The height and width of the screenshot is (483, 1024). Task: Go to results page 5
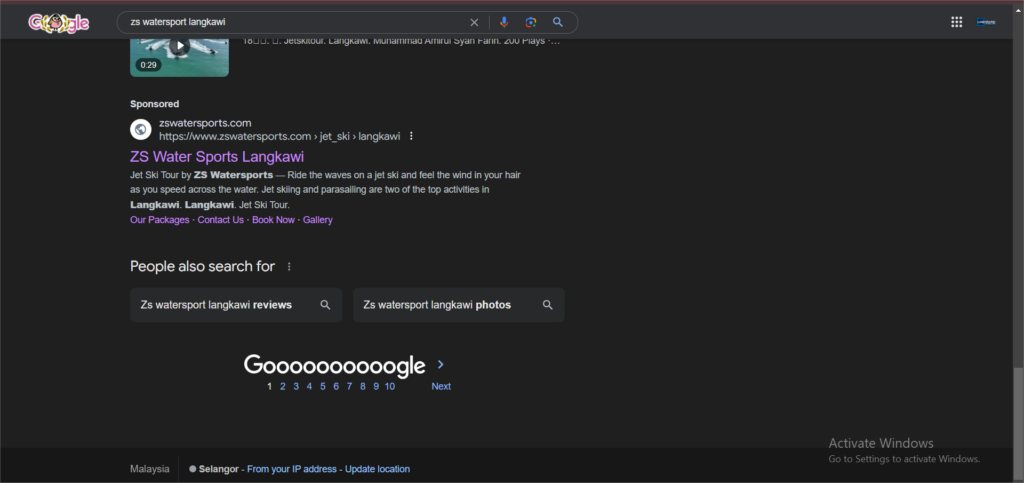323,386
